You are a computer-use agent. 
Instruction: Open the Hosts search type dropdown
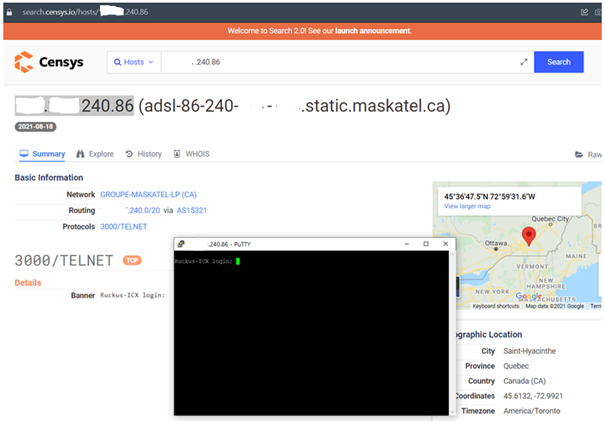click(134, 62)
